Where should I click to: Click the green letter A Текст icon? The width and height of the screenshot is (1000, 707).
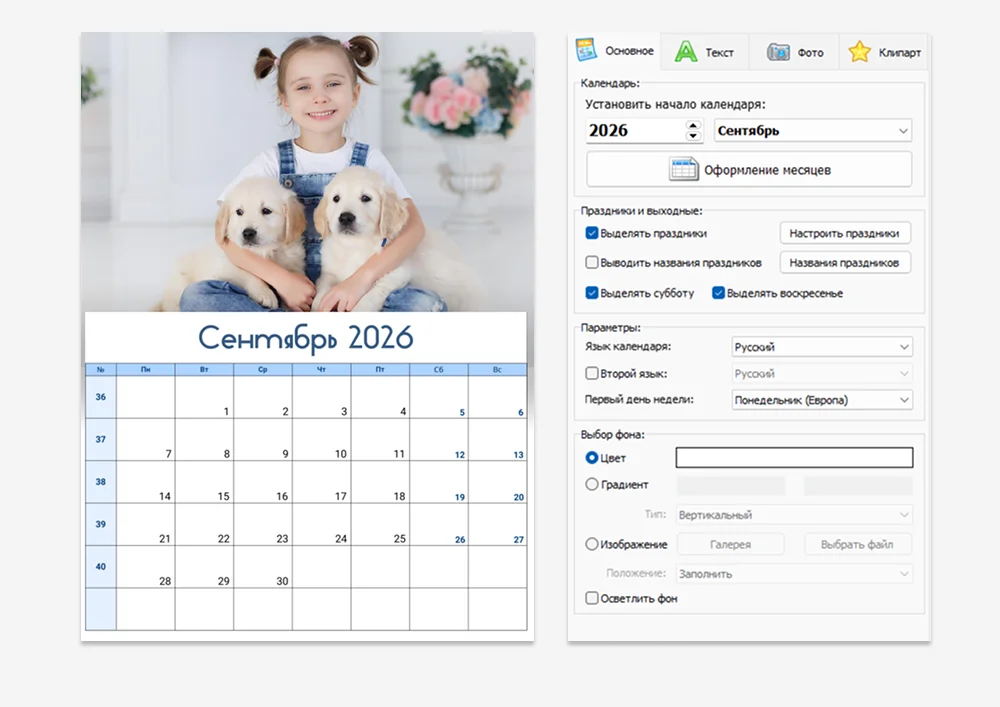(x=686, y=52)
